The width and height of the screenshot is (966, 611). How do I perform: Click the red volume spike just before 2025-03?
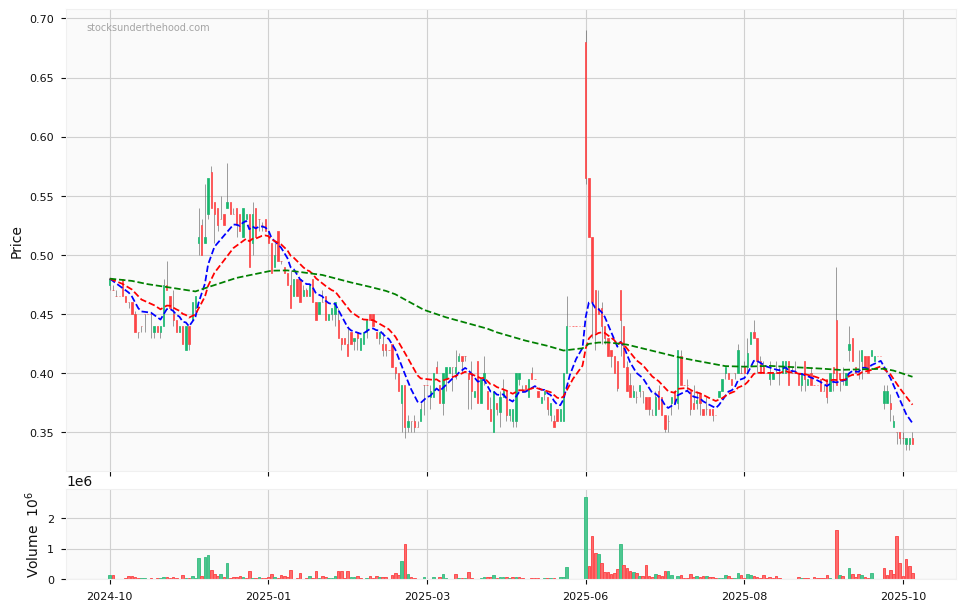click(405, 562)
